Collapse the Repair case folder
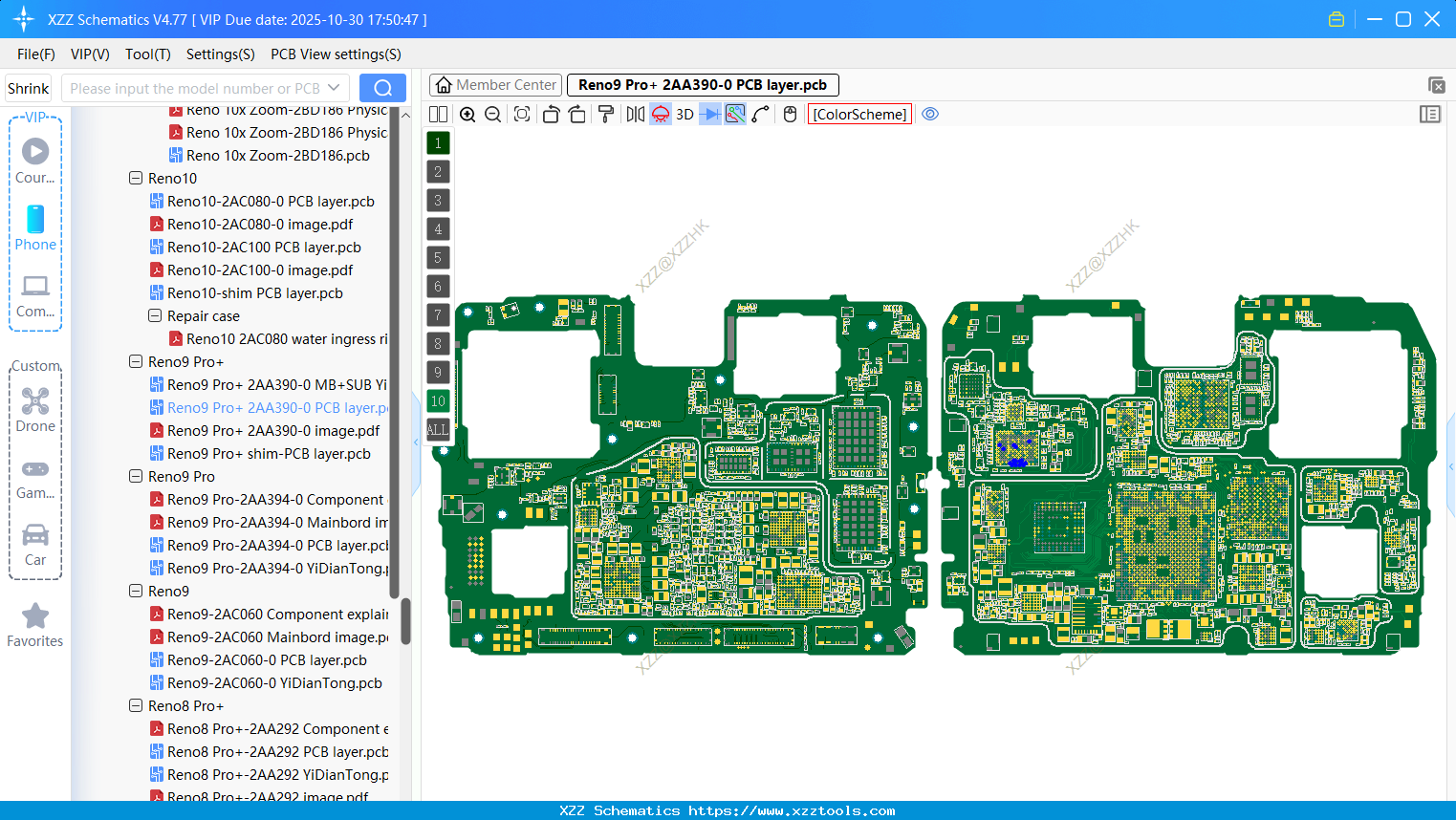1456x820 pixels. 154,315
